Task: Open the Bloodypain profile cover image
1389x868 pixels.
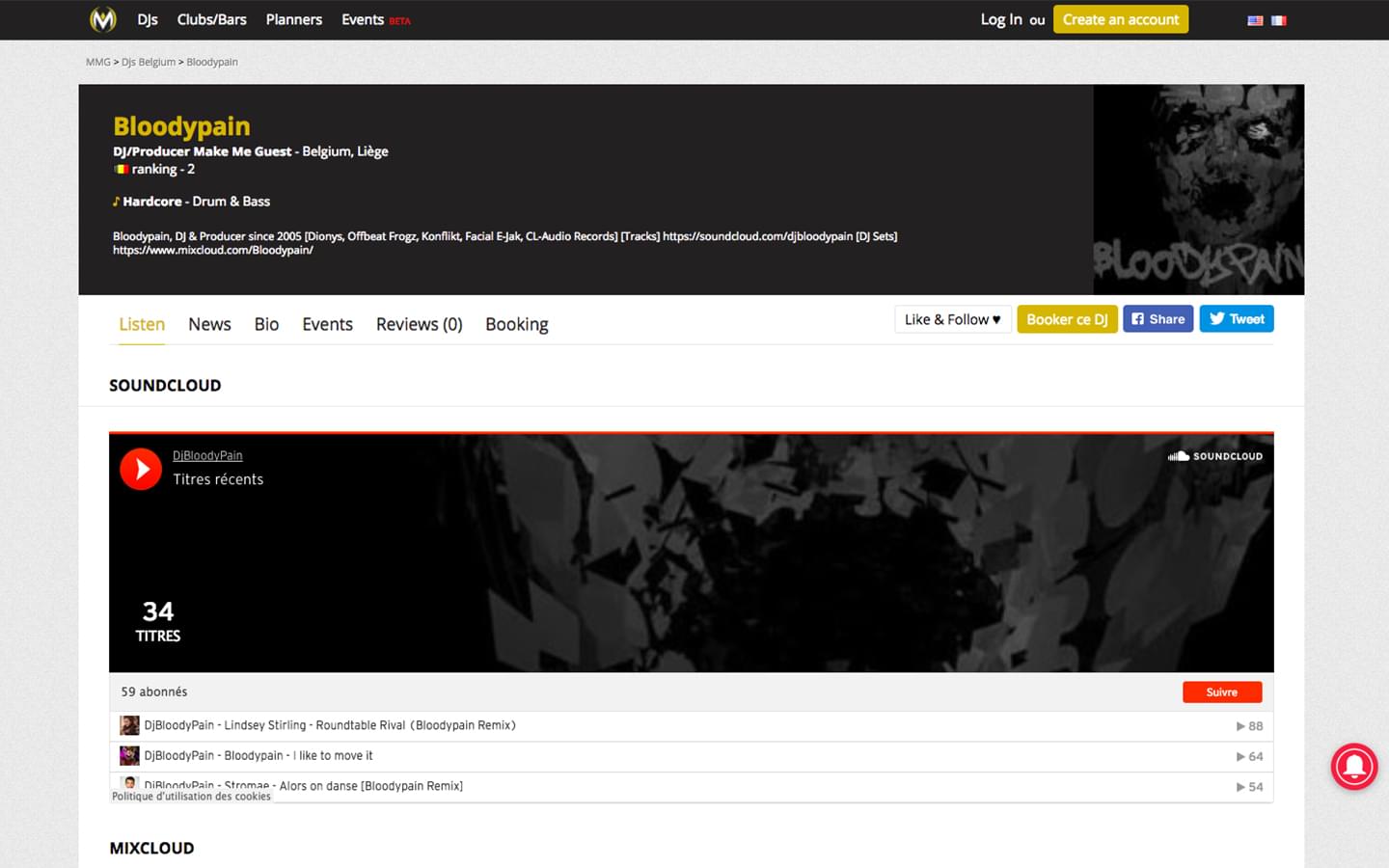Action: 1198,189
